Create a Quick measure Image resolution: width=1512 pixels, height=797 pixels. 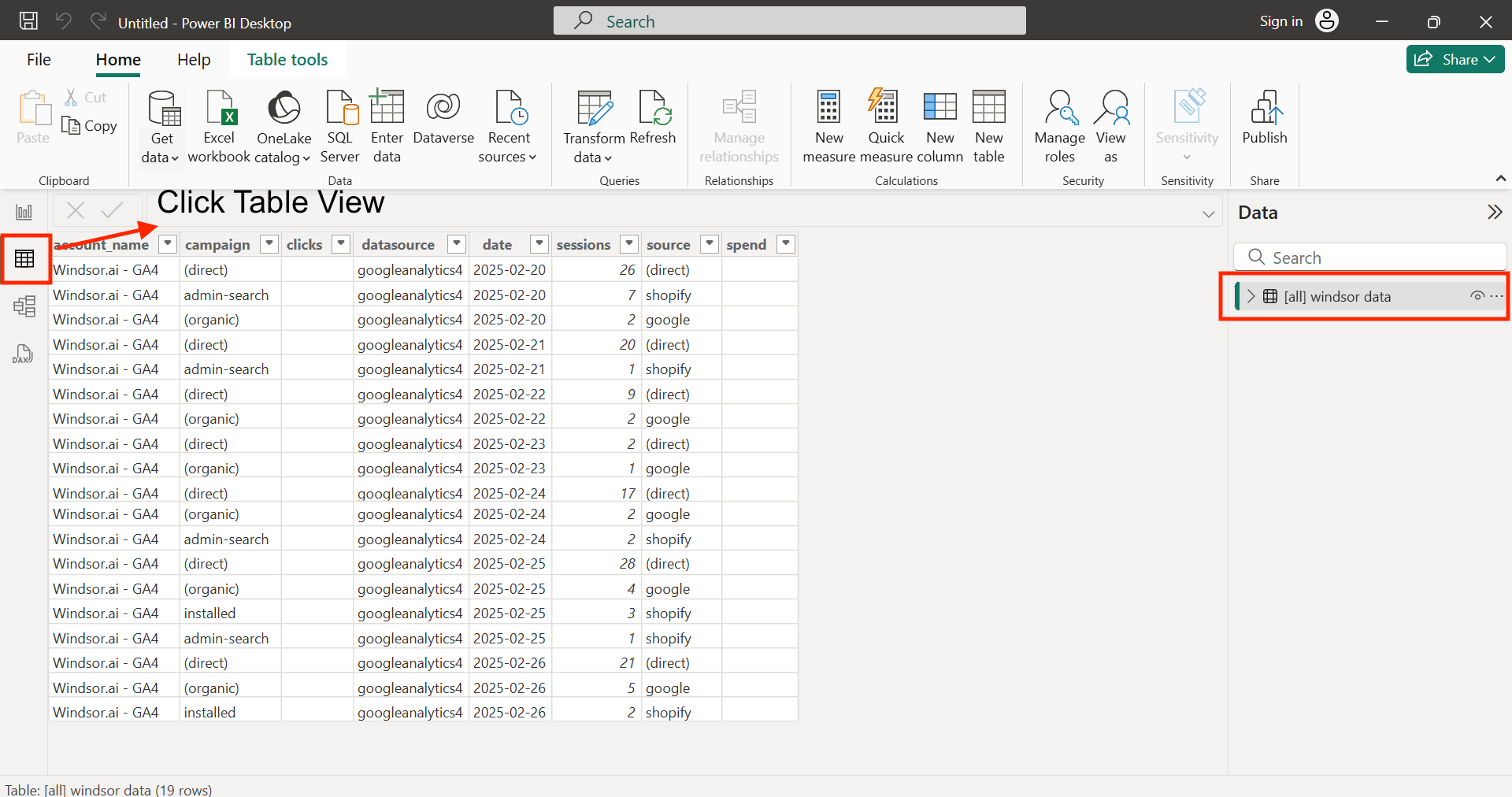click(x=886, y=128)
